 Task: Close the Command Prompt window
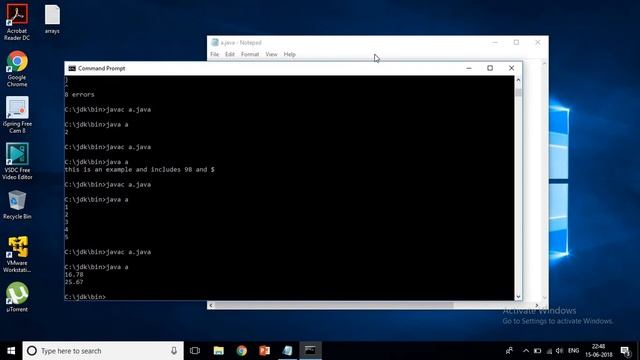coord(511,68)
